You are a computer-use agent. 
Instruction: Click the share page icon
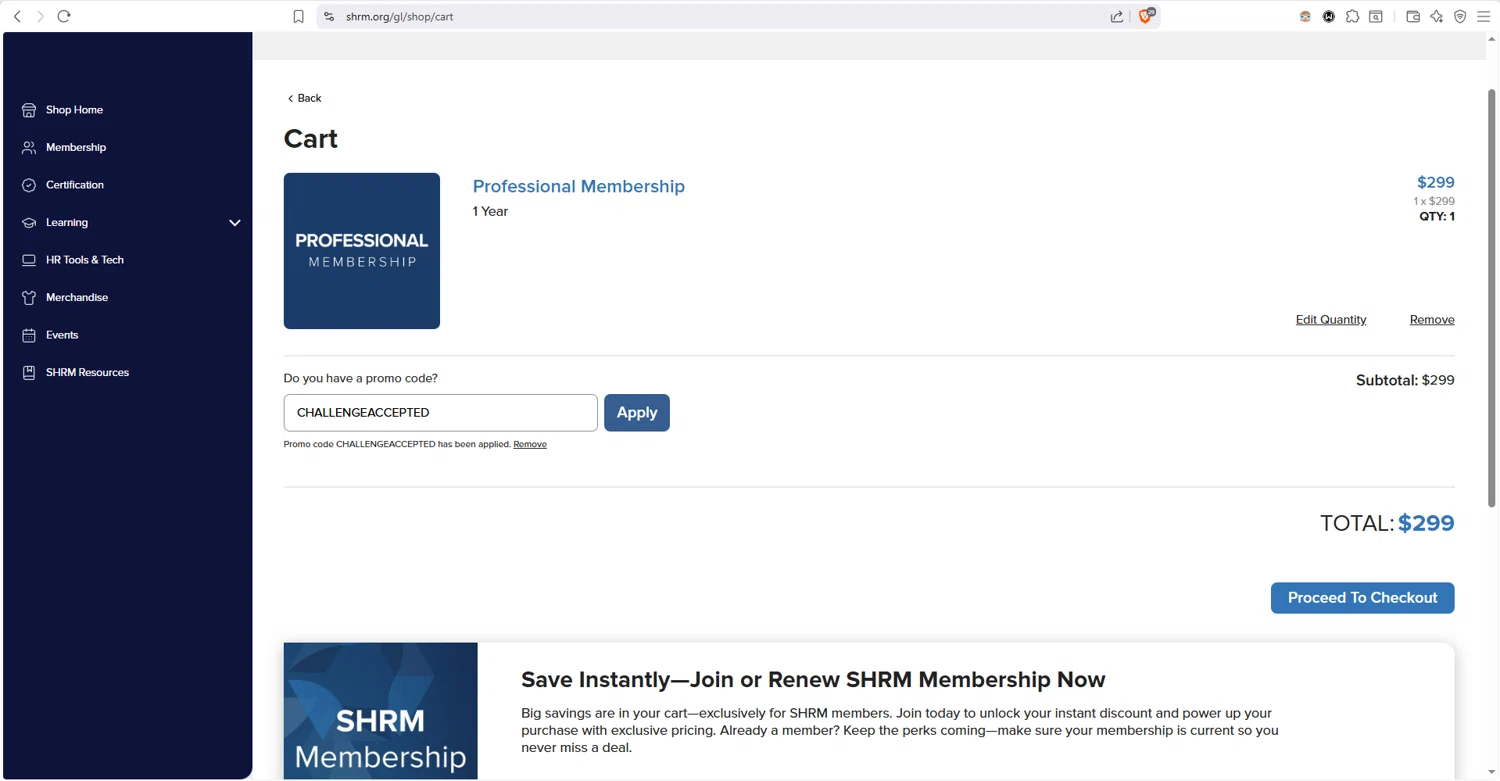[x=1117, y=16]
